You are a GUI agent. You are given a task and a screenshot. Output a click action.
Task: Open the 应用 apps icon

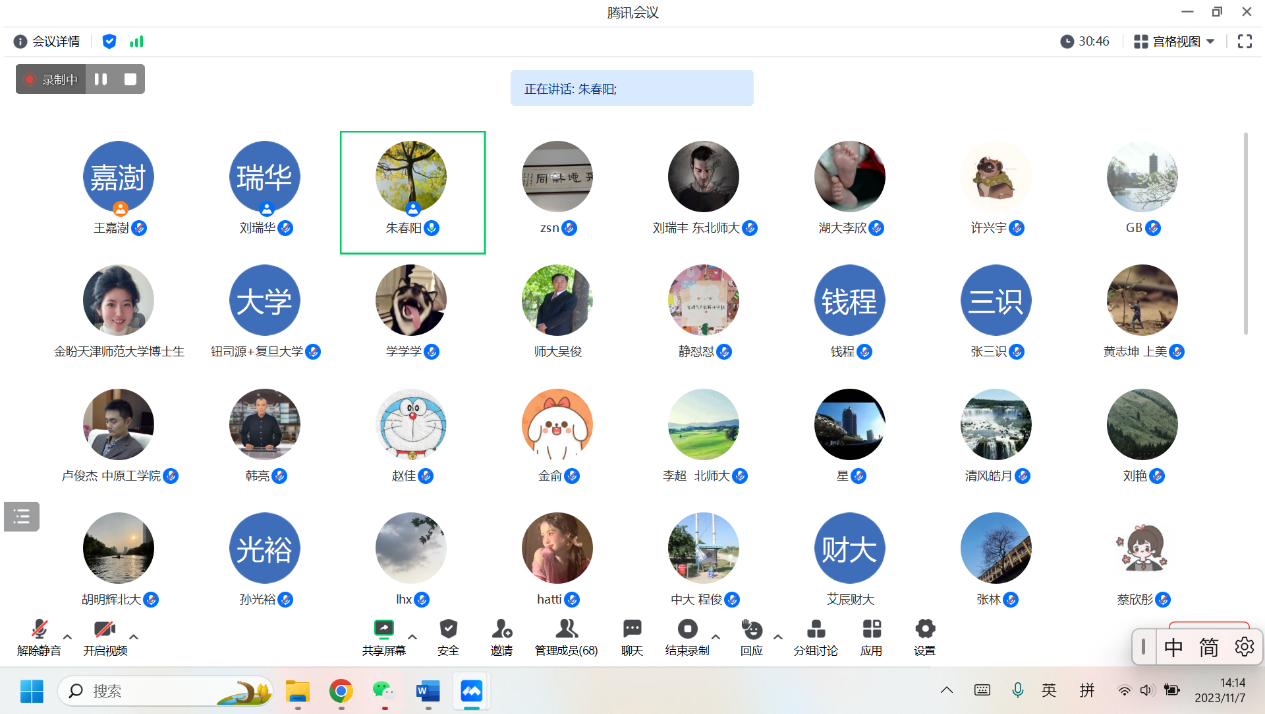[871, 630]
